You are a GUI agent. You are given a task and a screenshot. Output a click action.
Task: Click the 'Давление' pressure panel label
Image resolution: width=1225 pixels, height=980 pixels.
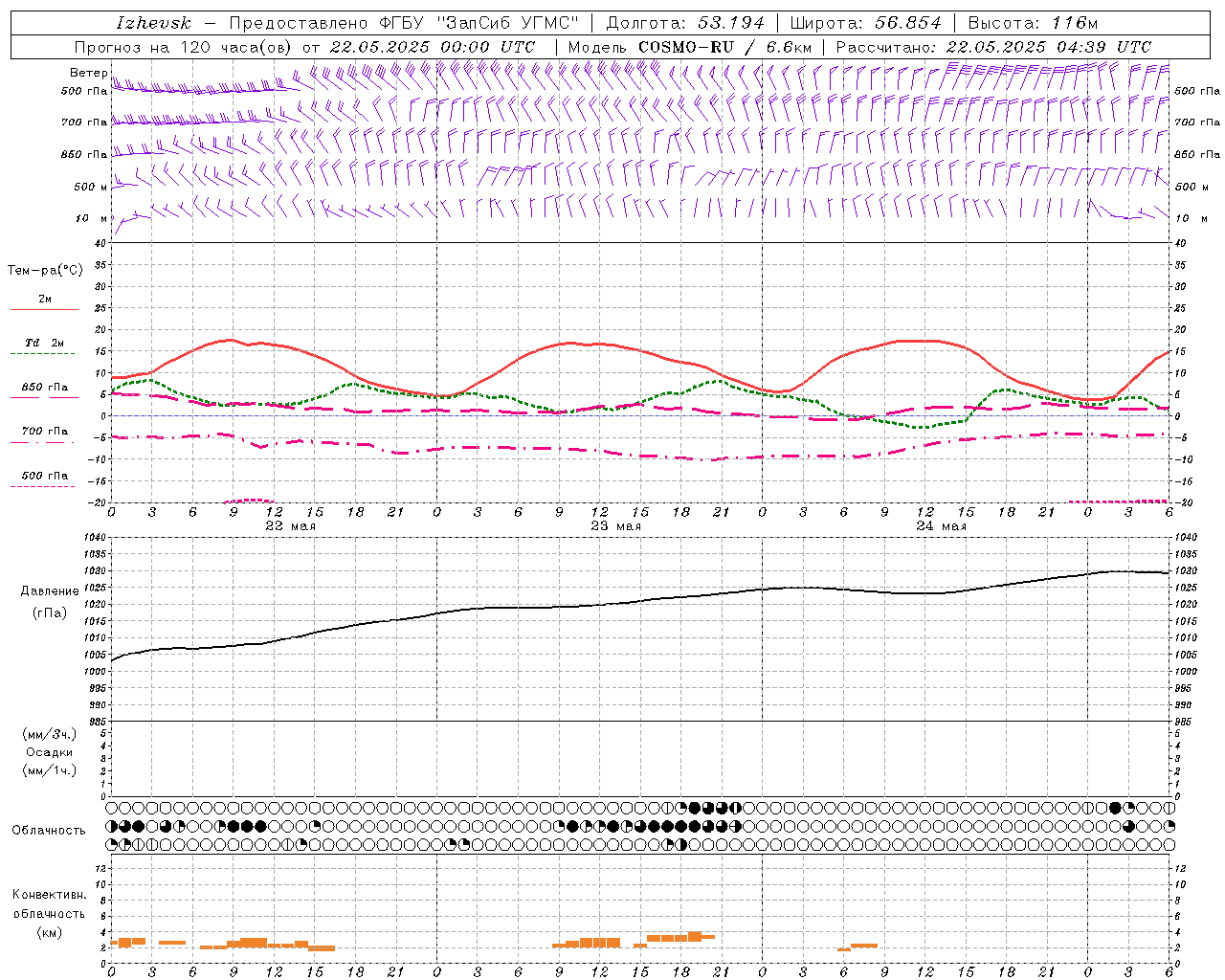point(50,591)
